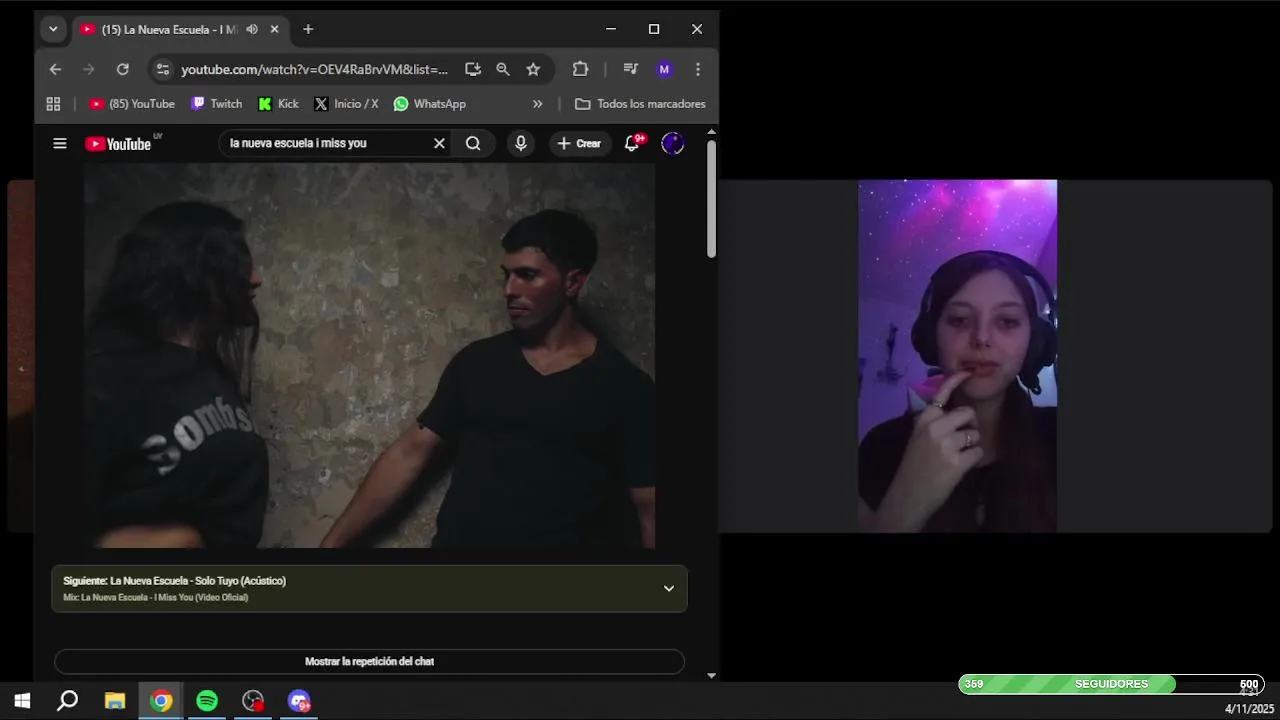Open File Explorer from the taskbar
The width and height of the screenshot is (1280, 720).
coord(115,701)
